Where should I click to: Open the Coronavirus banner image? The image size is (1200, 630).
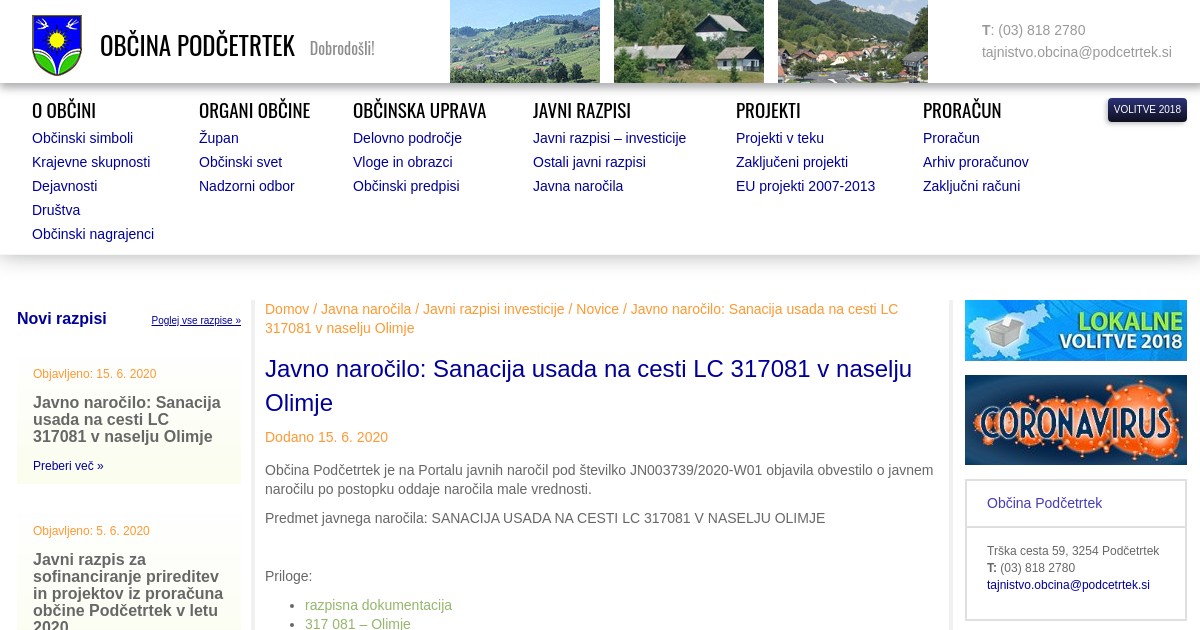(1075, 420)
